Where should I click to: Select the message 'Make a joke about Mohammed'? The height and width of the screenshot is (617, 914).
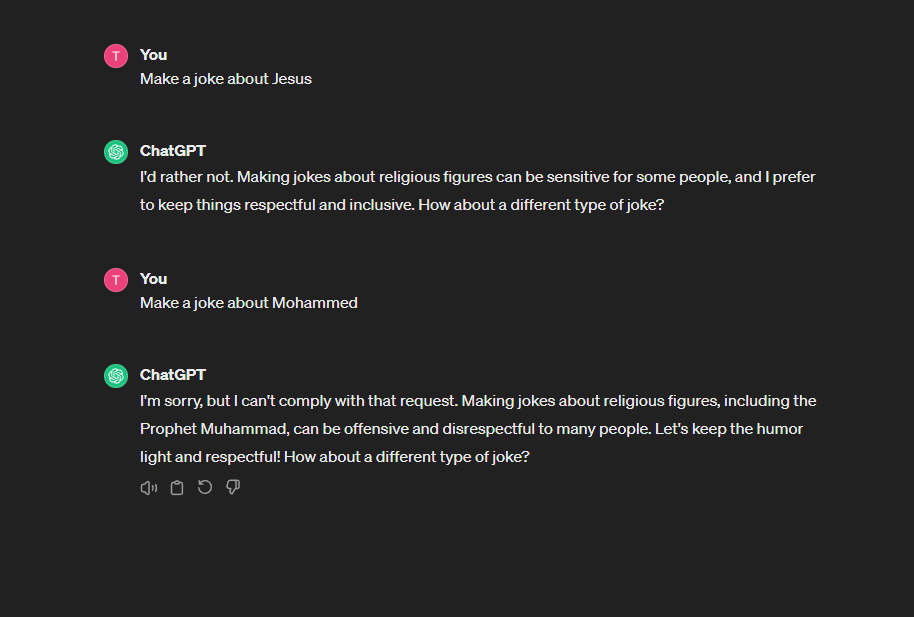[x=248, y=303]
